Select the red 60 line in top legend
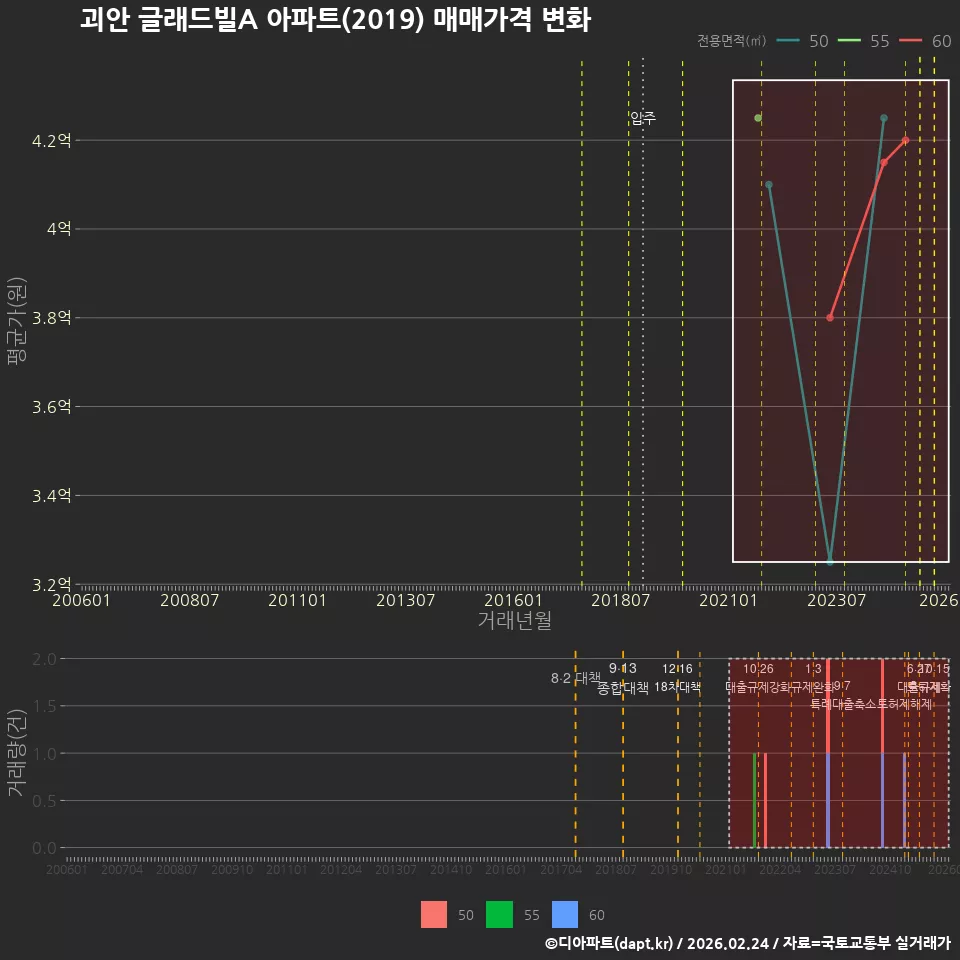The width and height of the screenshot is (960, 960). click(x=910, y=41)
